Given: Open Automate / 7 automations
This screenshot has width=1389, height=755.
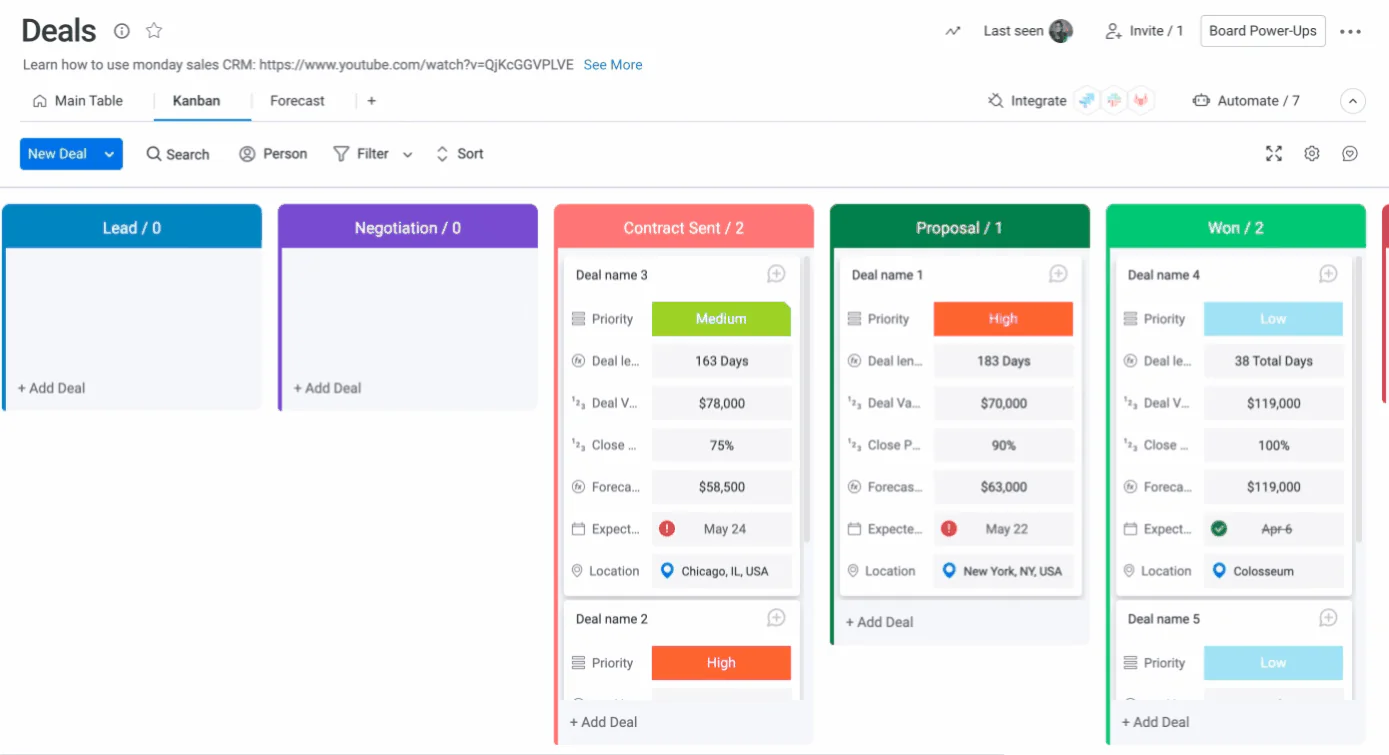Looking at the screenshot, I should click(1246, 101).
